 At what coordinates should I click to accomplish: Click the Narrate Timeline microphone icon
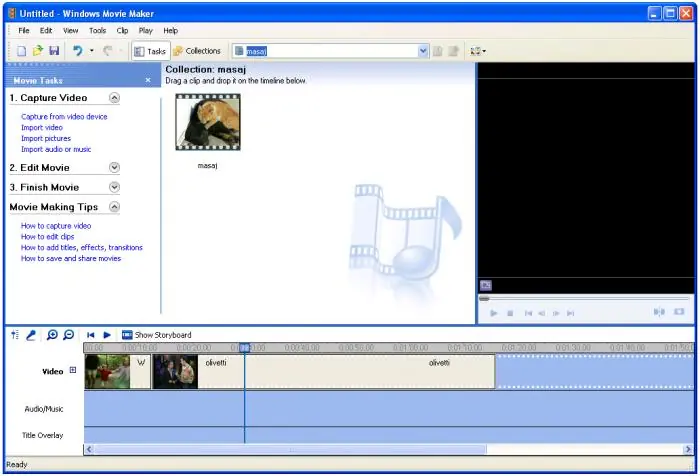pyautogui.click(x=31, y=334)
